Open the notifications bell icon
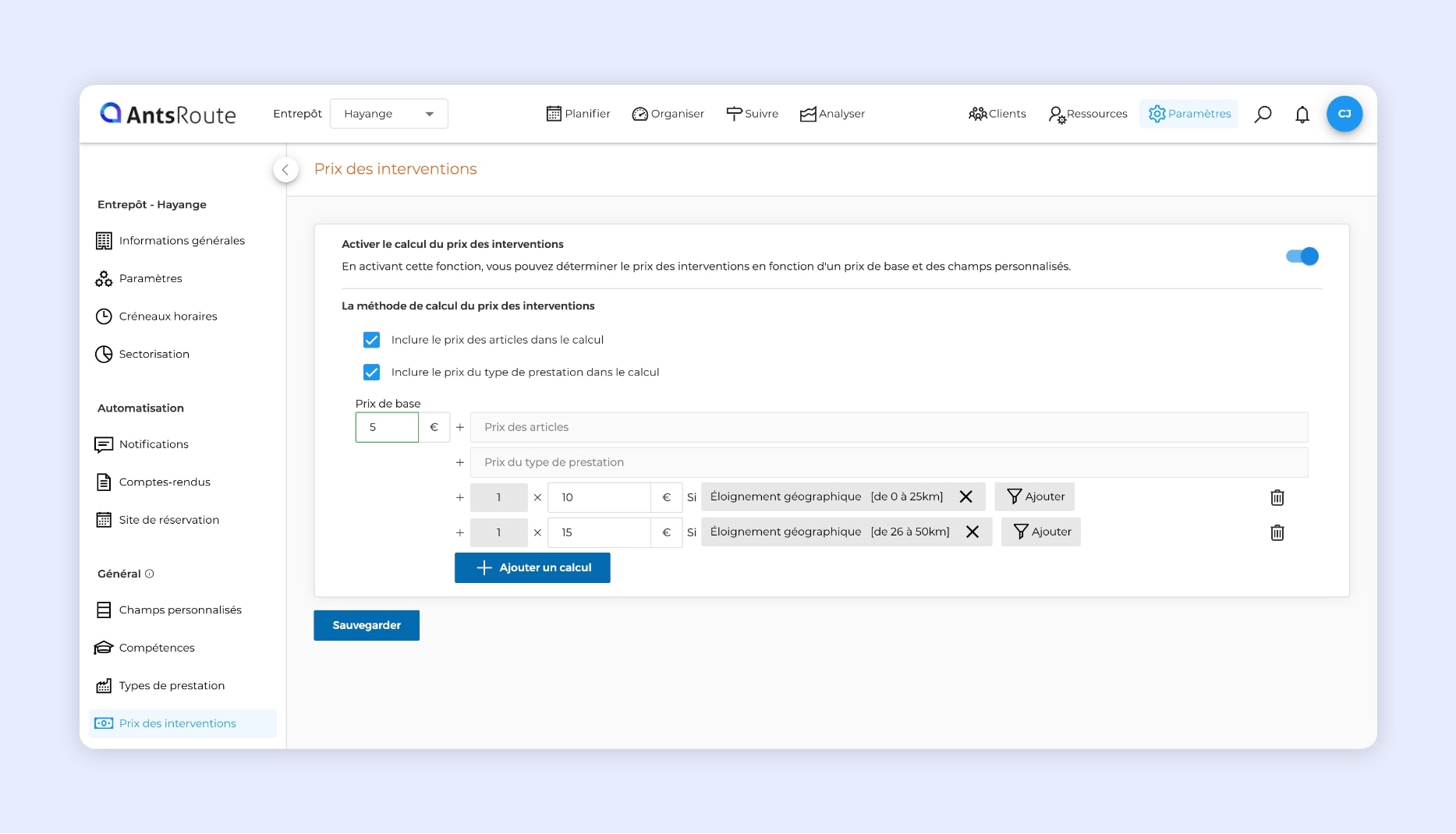Screen dimensions: 1456x834 pos(1302,114)
